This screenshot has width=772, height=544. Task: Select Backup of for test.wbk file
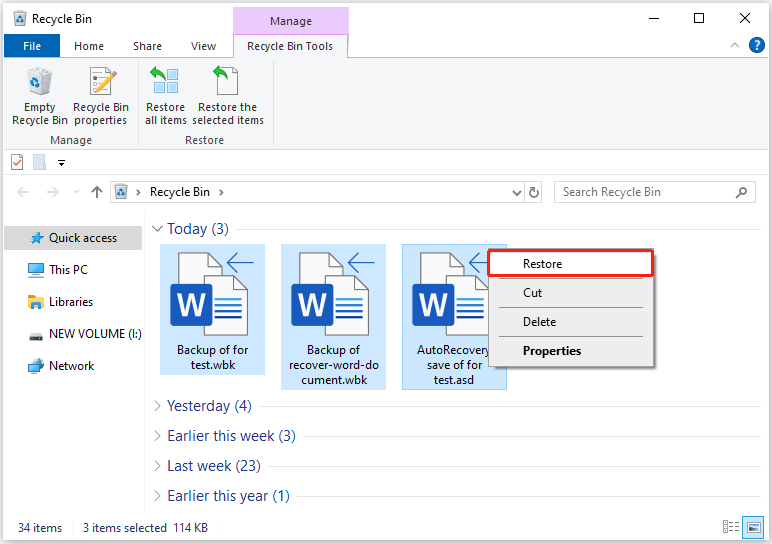click(213, 309)
